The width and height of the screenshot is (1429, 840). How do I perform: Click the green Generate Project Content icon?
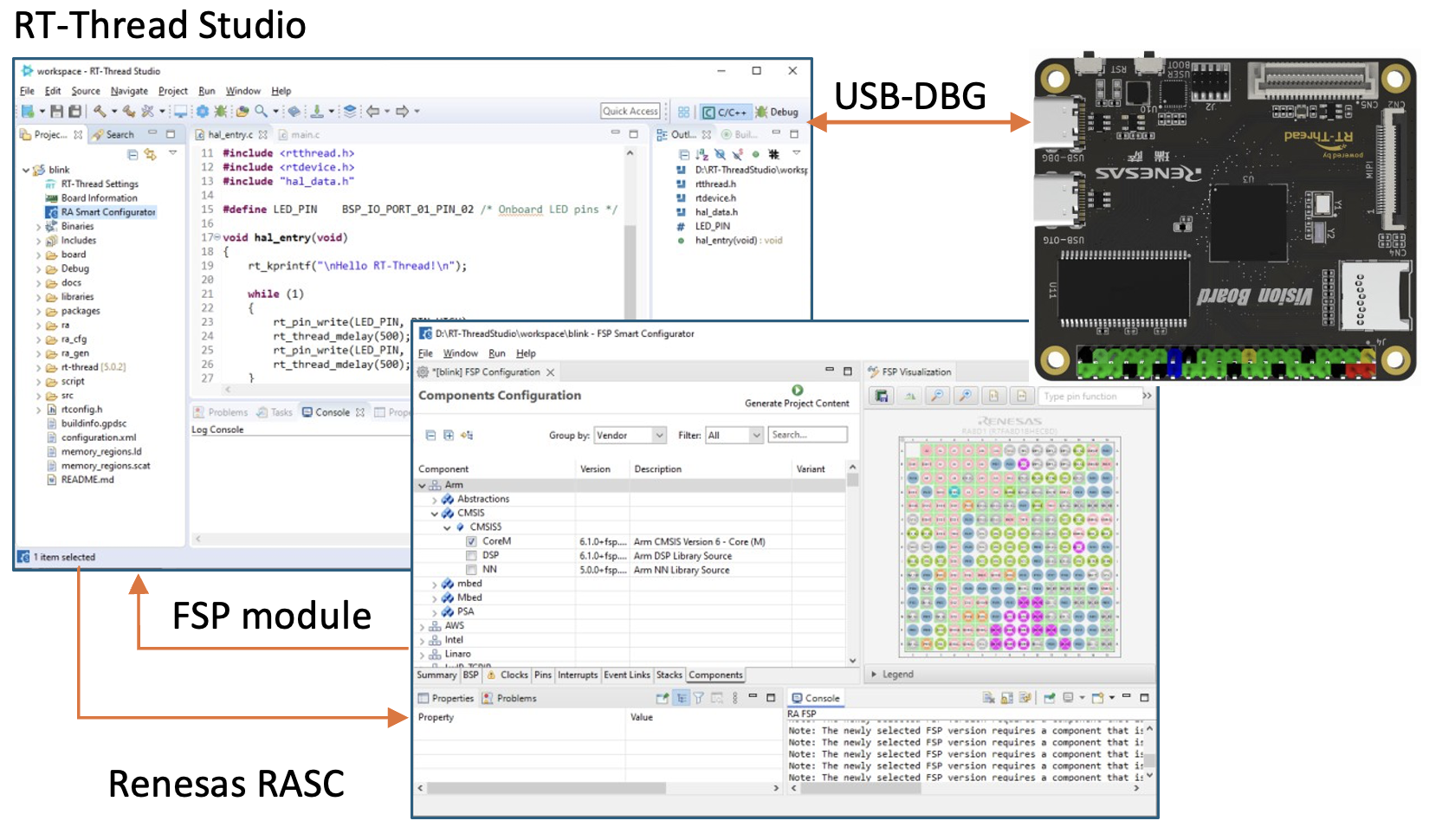797,391
